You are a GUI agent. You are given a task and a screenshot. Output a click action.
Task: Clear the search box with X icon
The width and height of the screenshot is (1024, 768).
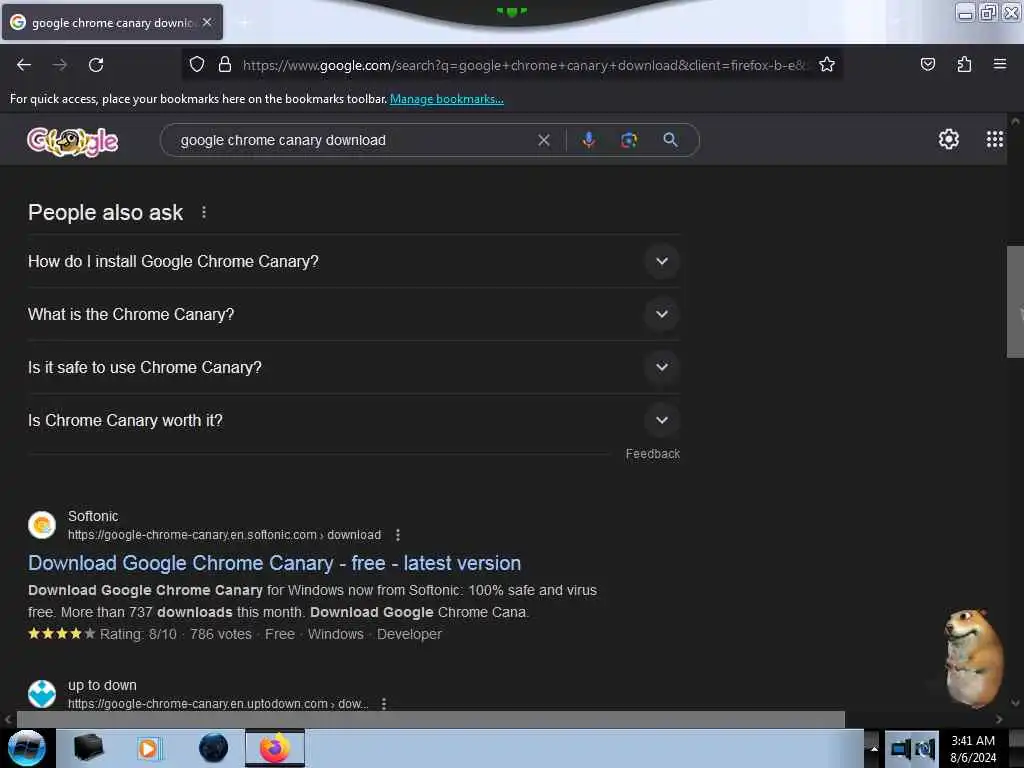coord(543,140)
